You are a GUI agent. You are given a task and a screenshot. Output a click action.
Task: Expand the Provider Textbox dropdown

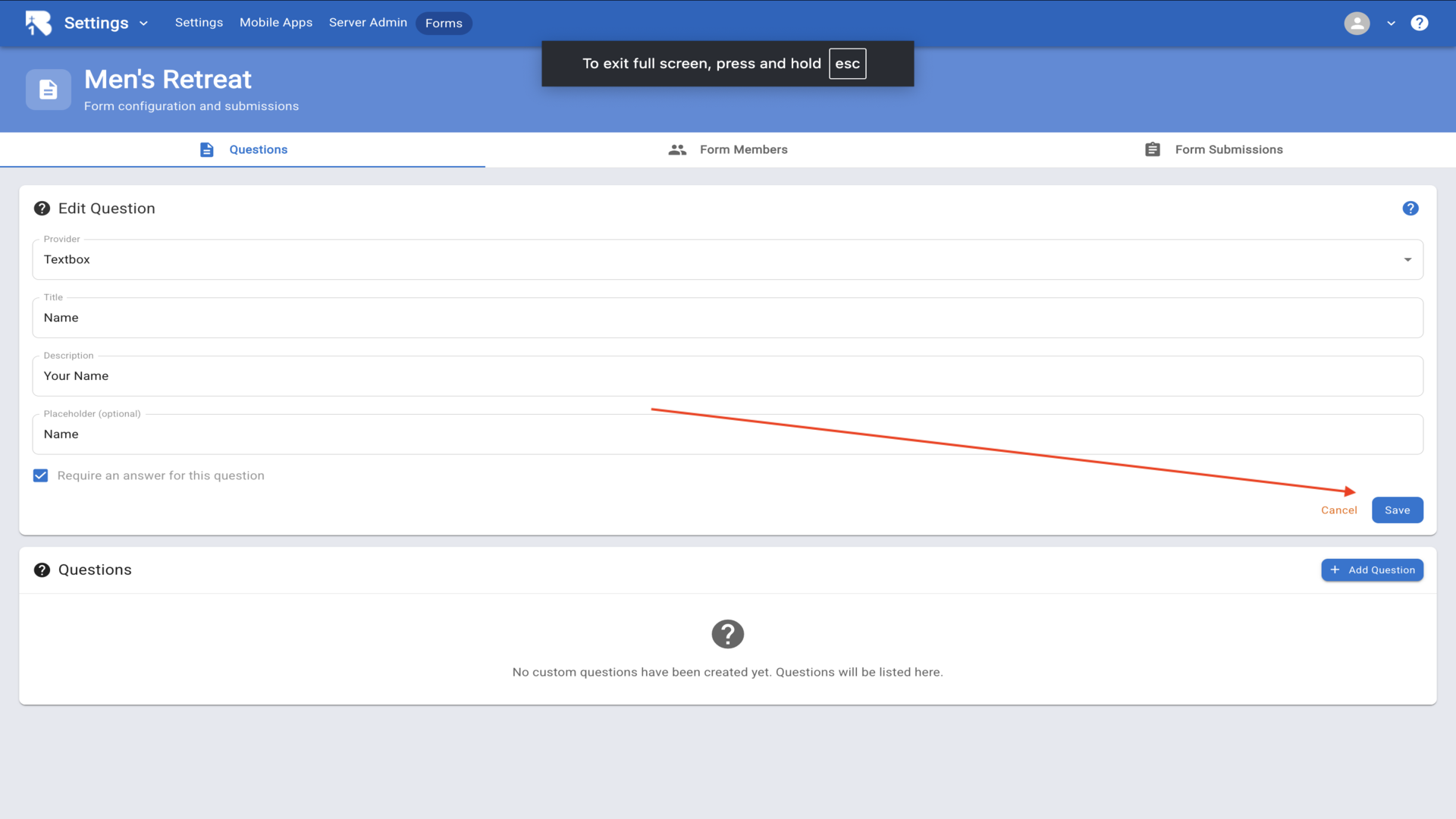pos(1407,259)
